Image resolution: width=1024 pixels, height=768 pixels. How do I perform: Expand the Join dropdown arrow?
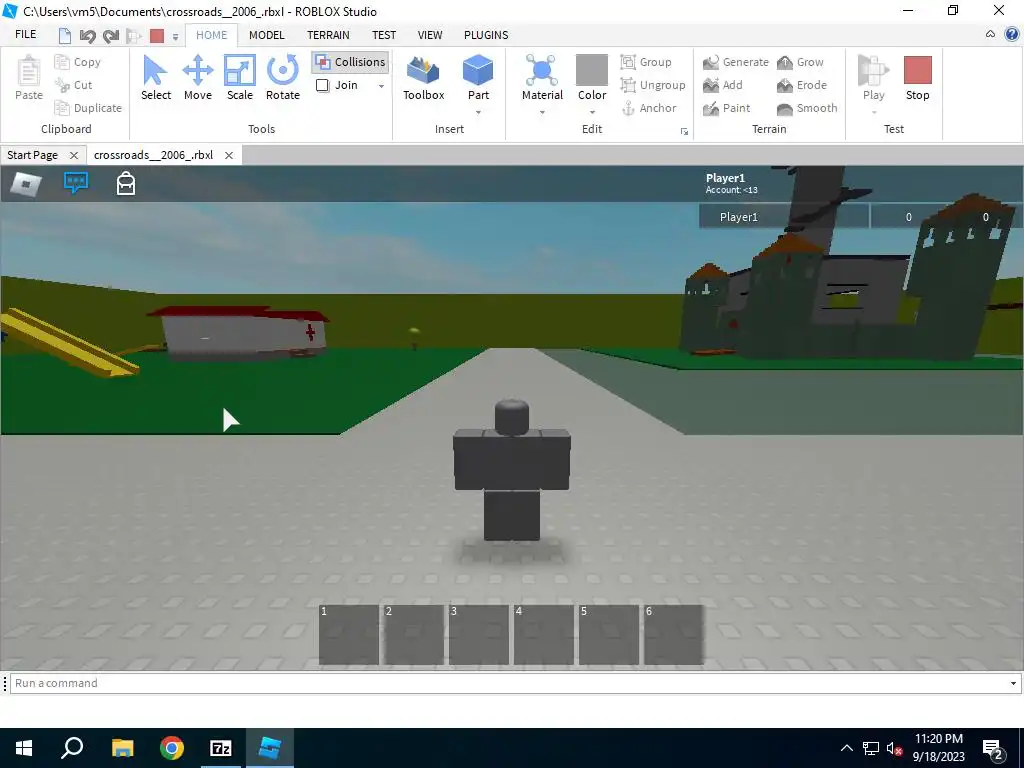click(x=381, y=86)
